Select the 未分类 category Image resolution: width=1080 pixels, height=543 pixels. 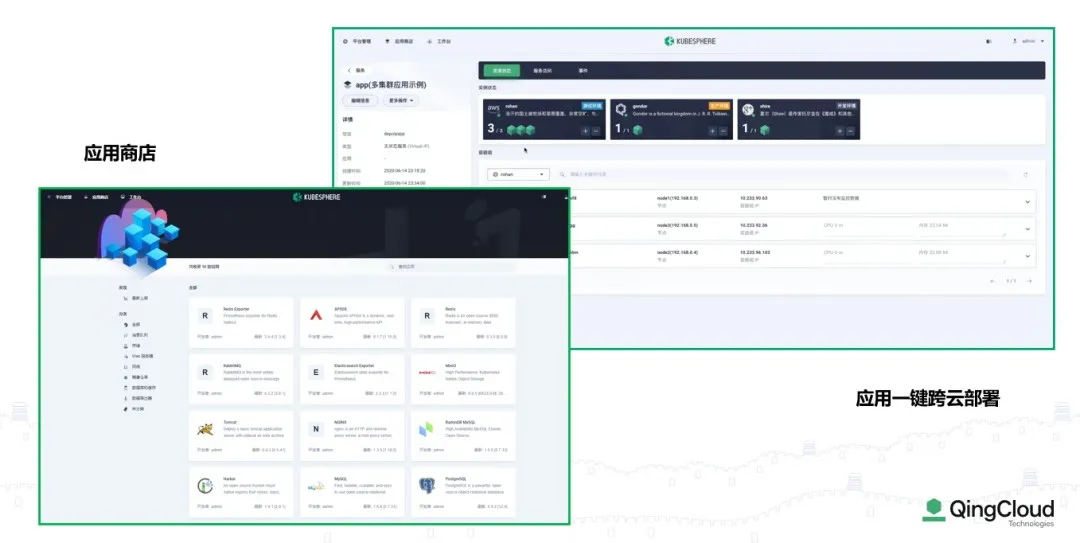[134, 409]
